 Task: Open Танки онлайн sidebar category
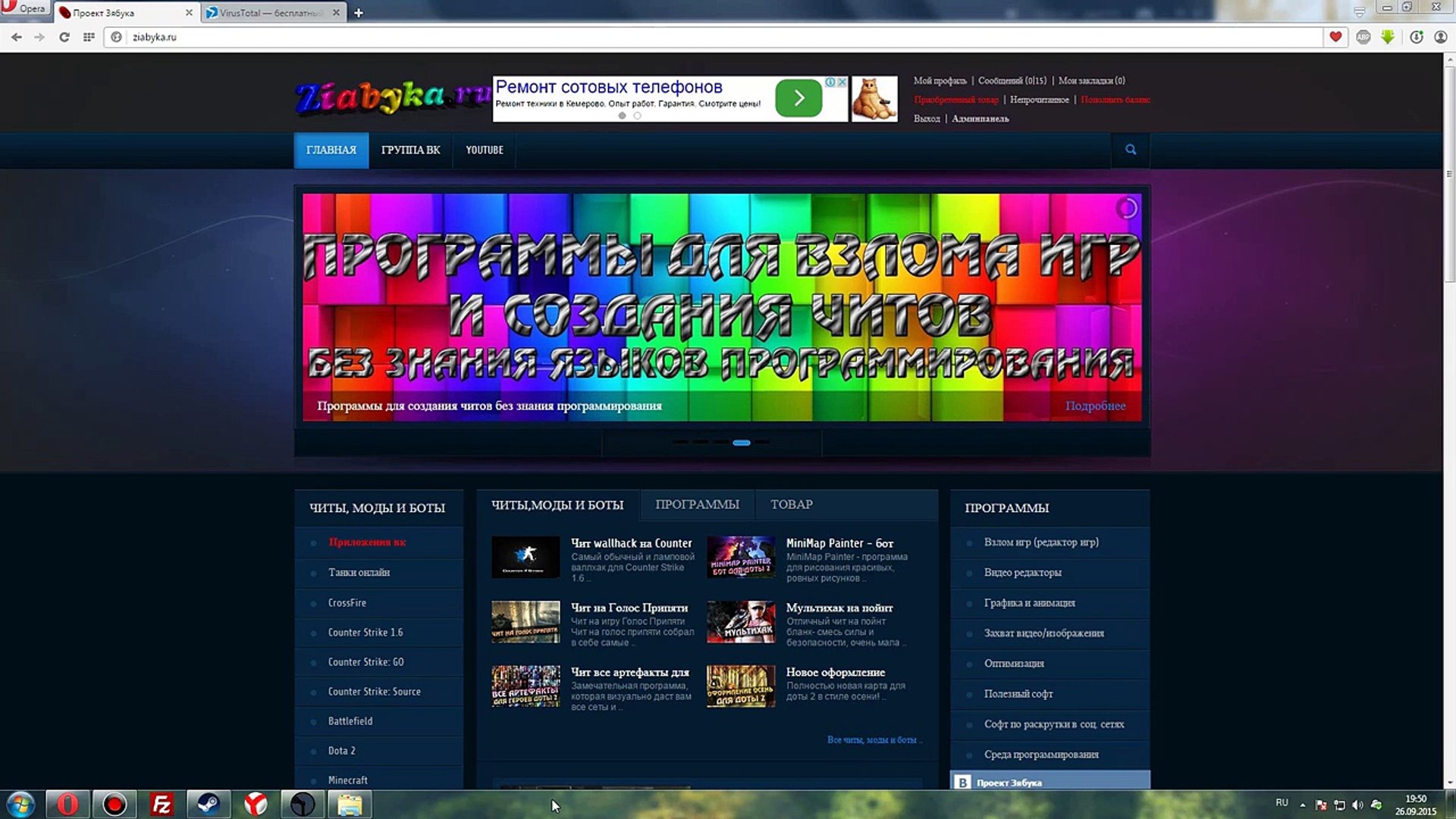tap(359, 573)
